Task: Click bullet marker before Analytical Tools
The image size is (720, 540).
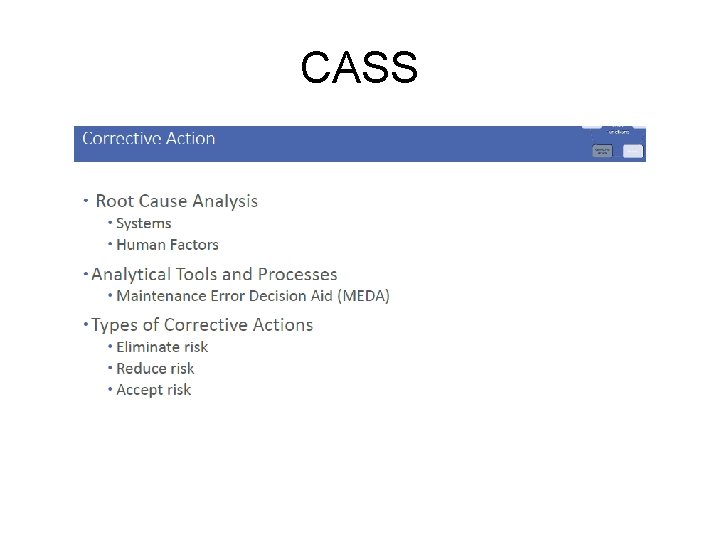Action: pyautogui.click(x=86, y=273)
